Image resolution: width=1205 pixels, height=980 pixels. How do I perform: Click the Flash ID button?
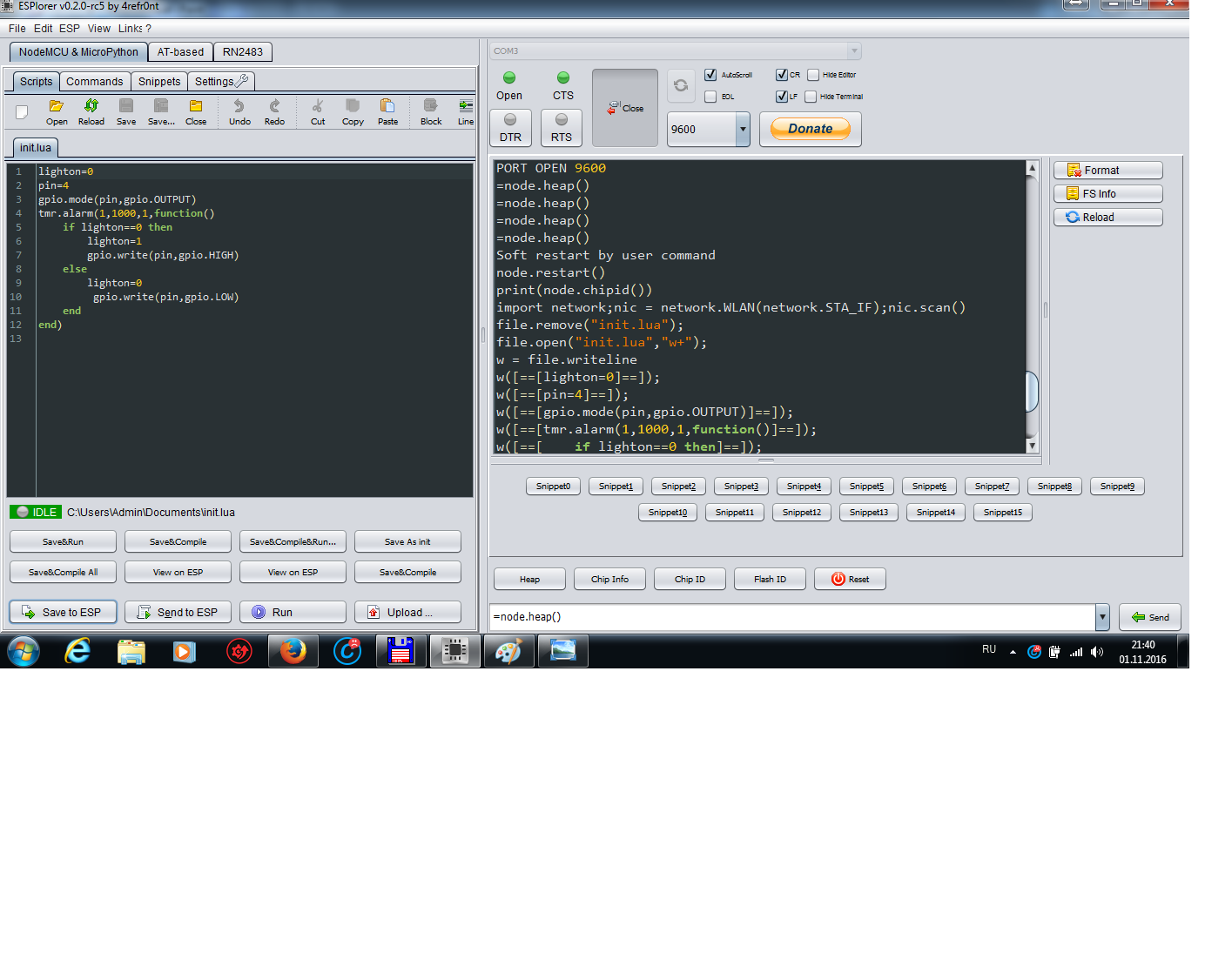pos(770,580)
